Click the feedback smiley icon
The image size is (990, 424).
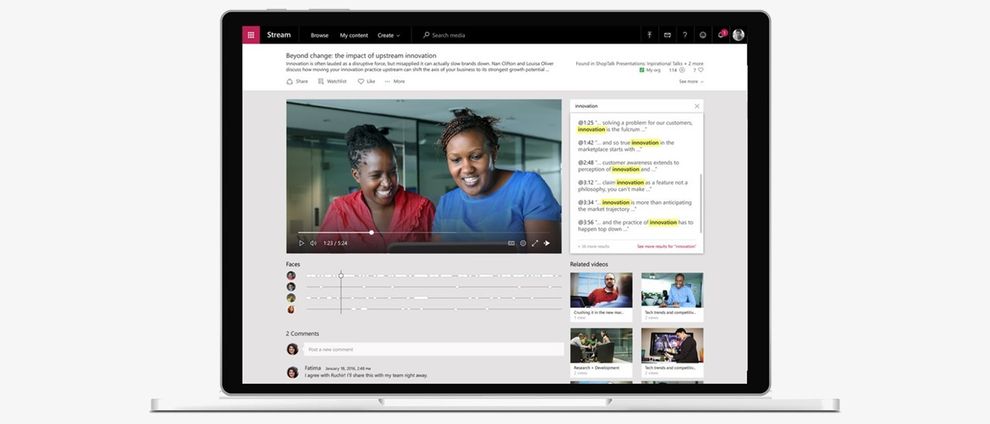pos(703,35)
